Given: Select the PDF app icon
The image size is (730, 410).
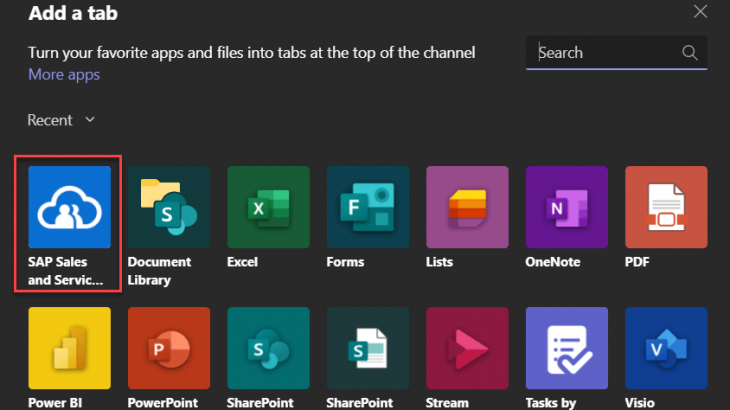Looking at the screenshot, I should [666, 207].
